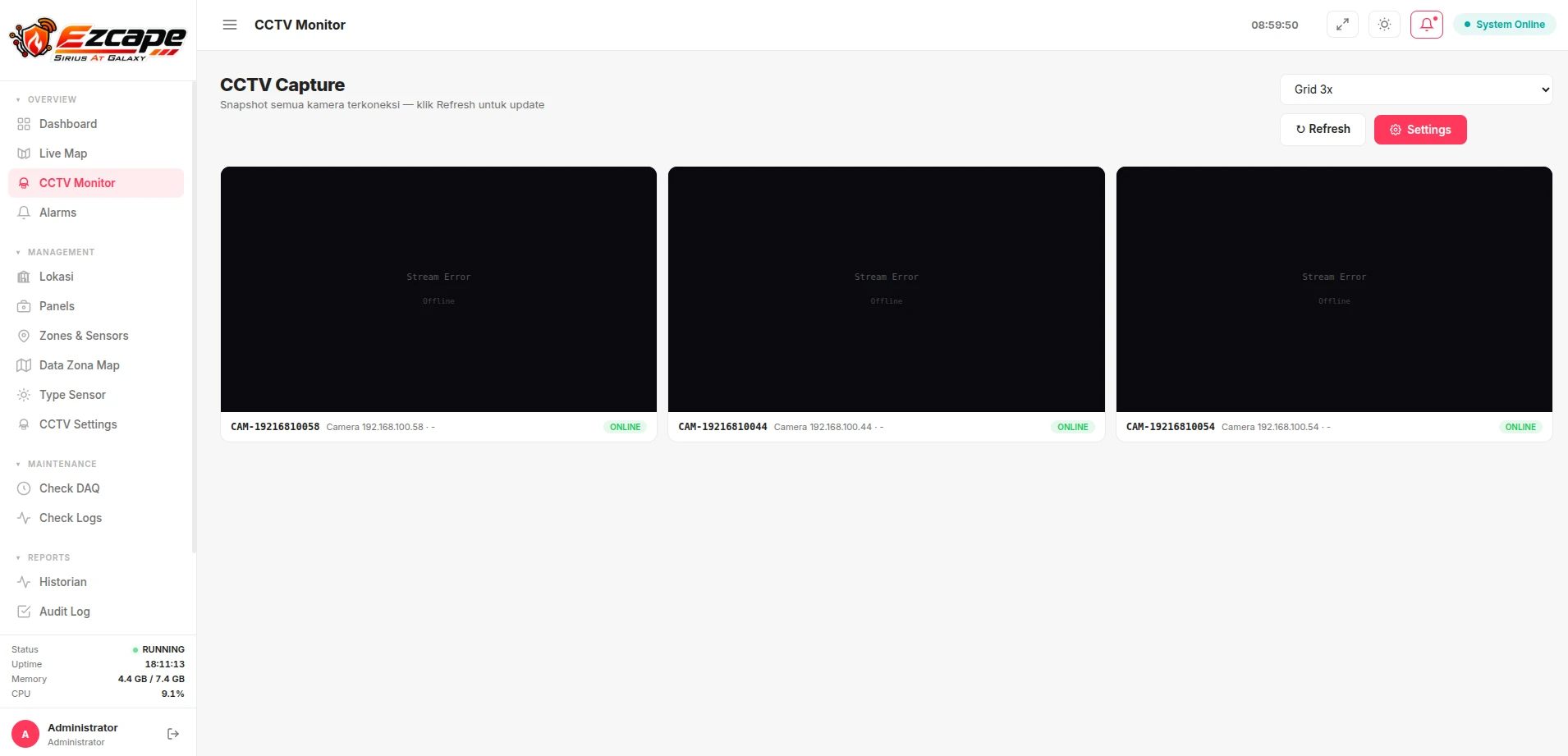This screenshot has width=1568, height=756.
Task: Click the System Online status badge
Action: click(x=1505, y=25)
